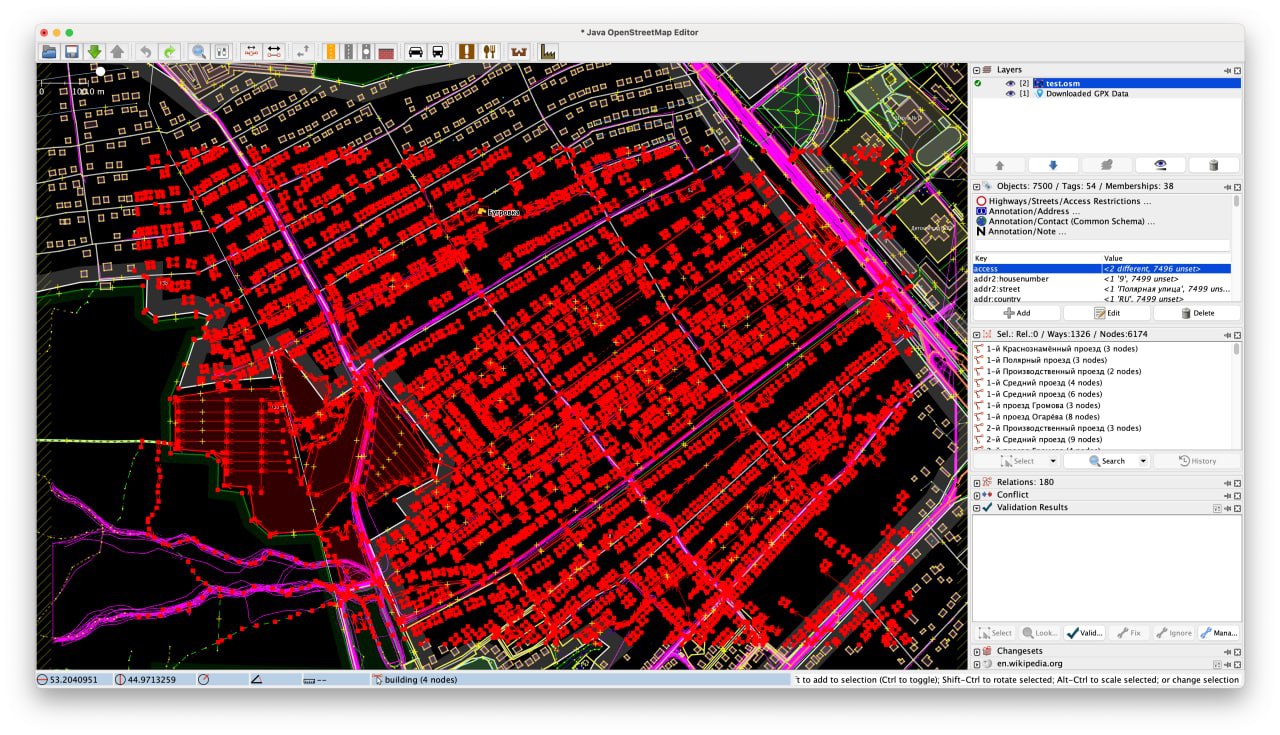The image size is (1280, 735).
Task: Toggle visibility eye of test.osm layer
Action: [1010, 83]
